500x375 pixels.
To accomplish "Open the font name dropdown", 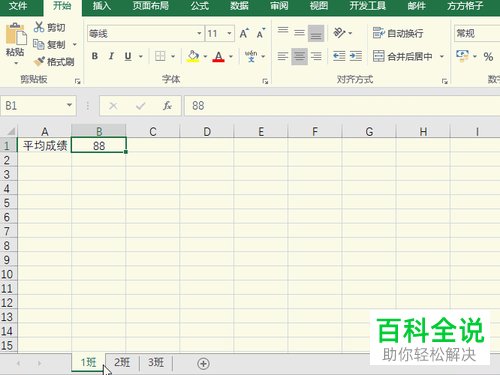I will (199, 33).
